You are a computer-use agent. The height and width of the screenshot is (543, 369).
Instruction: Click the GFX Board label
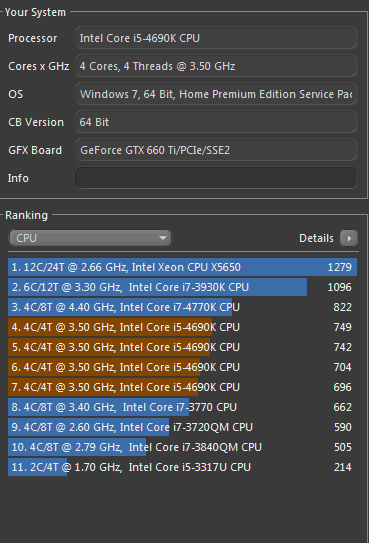tap(35, 150)
